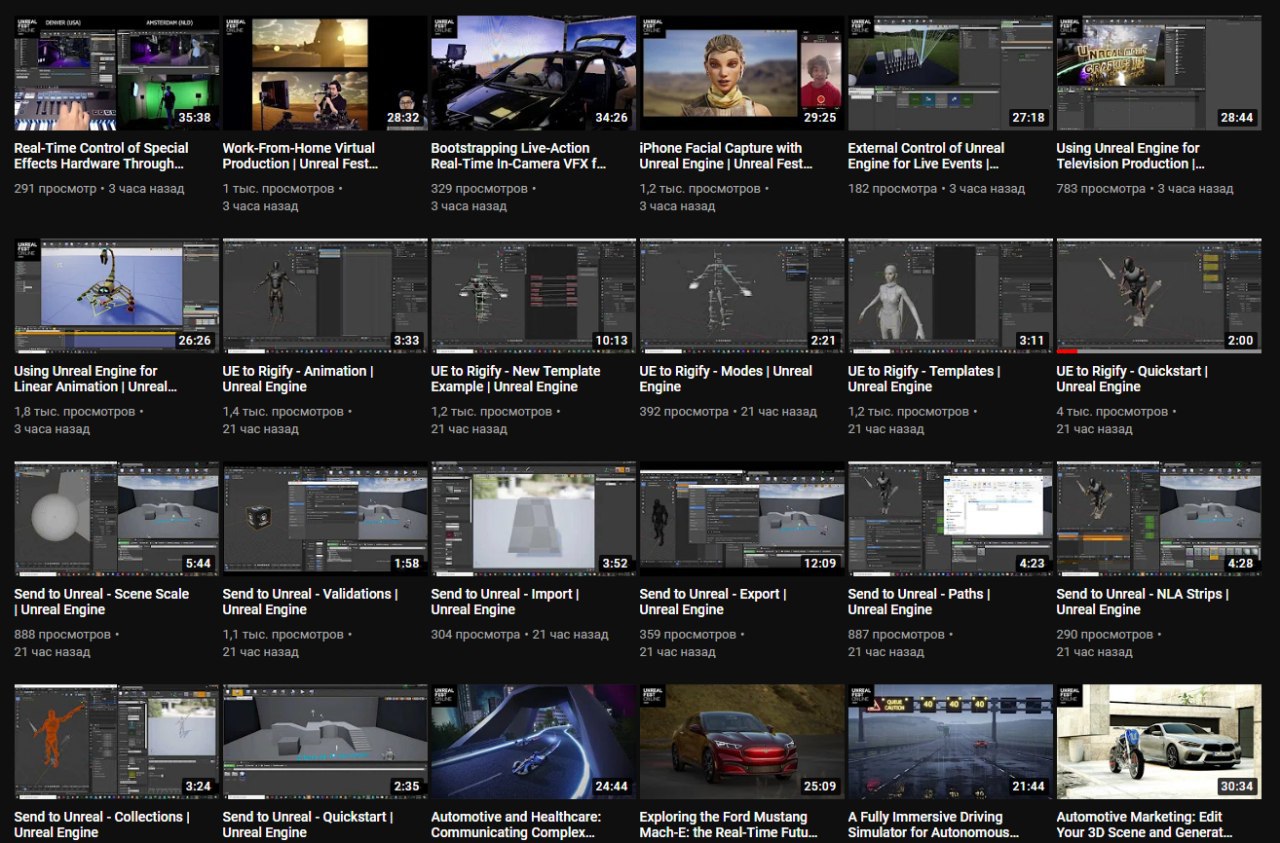Open the Send to Unreal Paths thumbnail
Screen dimensions: 1280x843
click(x=951, y=519)
